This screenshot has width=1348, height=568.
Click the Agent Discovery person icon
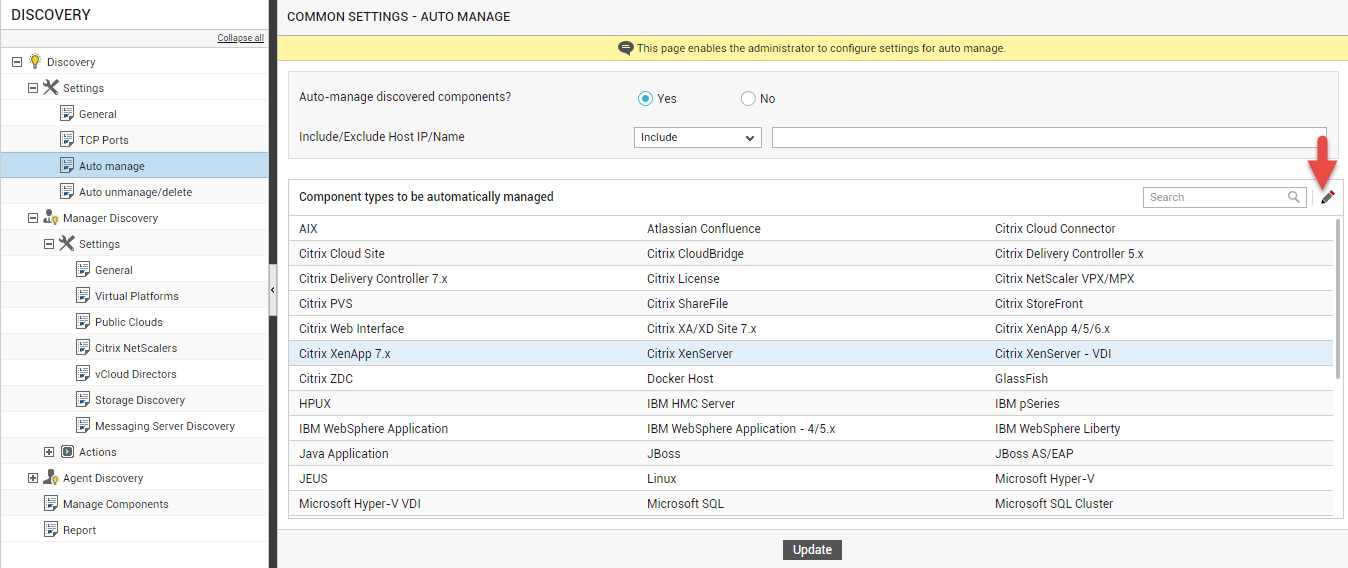[x=51, y=478]
